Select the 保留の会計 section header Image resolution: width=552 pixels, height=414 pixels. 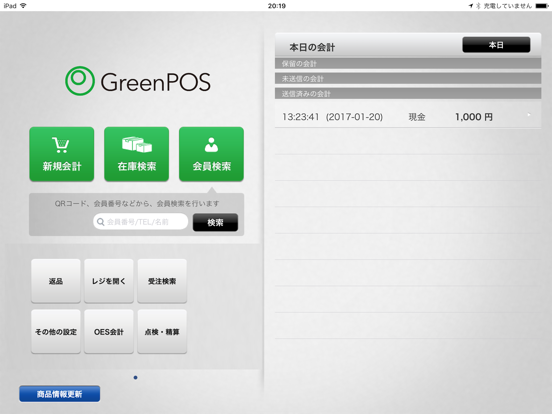click(x=408, y=64)
